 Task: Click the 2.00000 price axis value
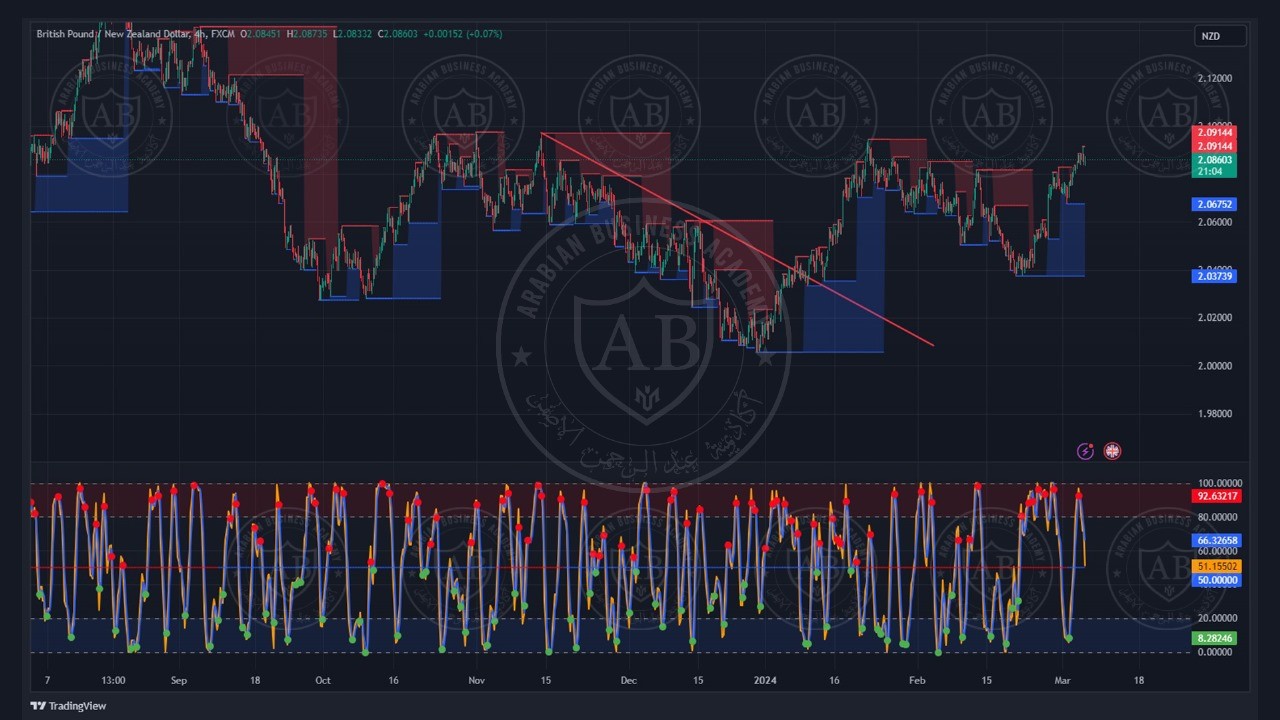point(1214,366)
